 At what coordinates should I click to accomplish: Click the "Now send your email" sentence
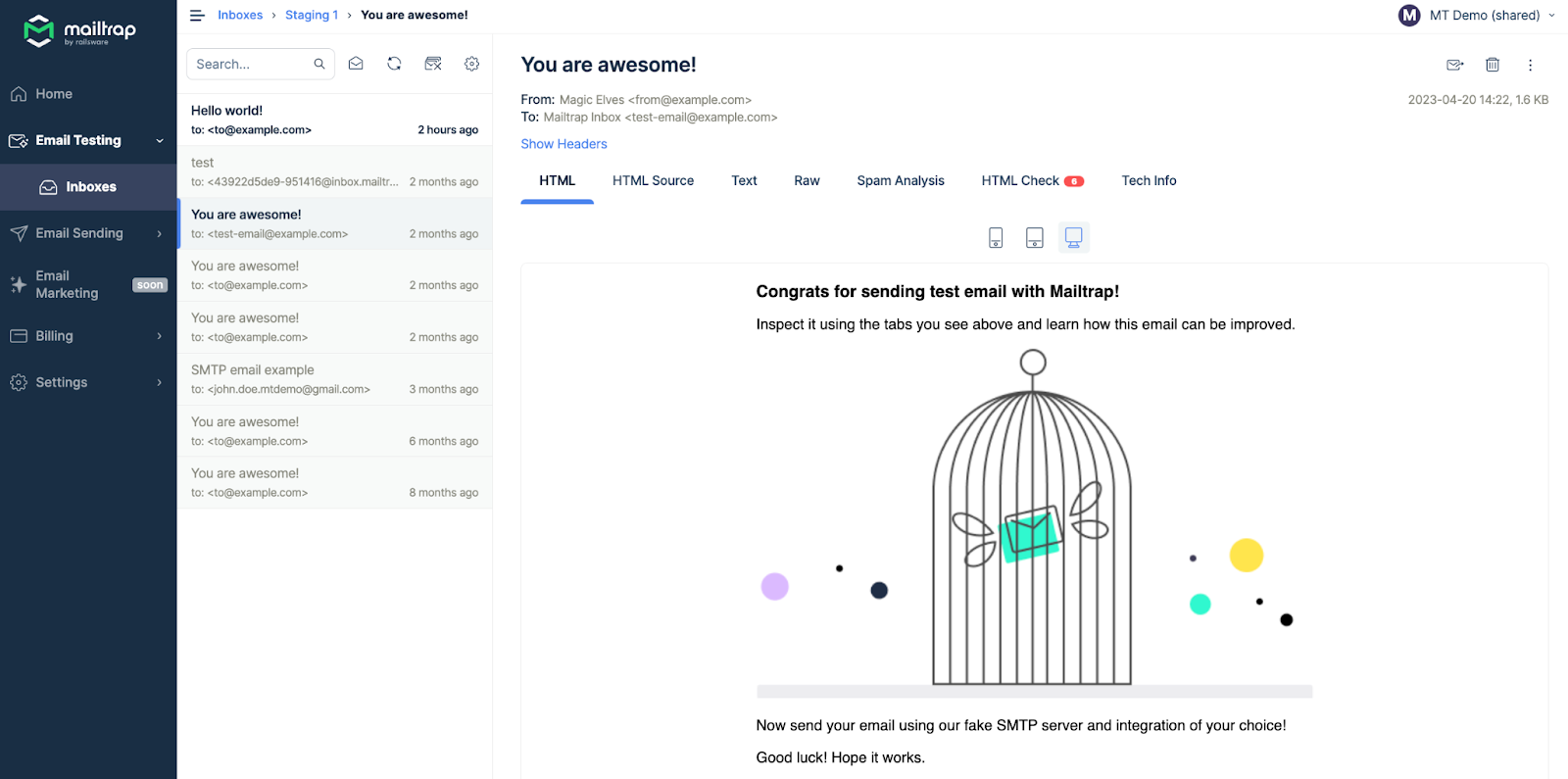[x=1021, y=726]
